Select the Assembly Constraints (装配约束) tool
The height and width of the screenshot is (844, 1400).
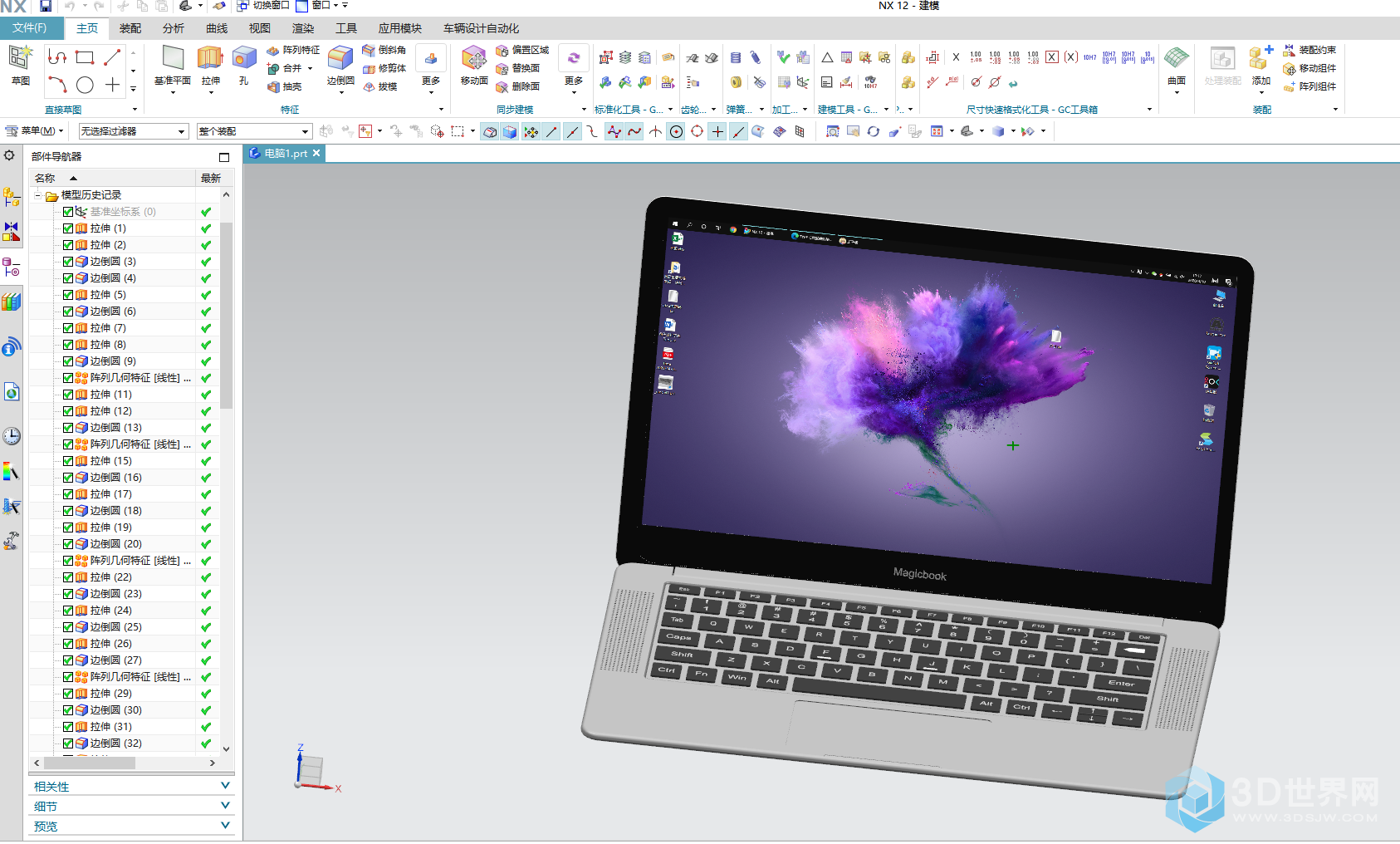1309,50
